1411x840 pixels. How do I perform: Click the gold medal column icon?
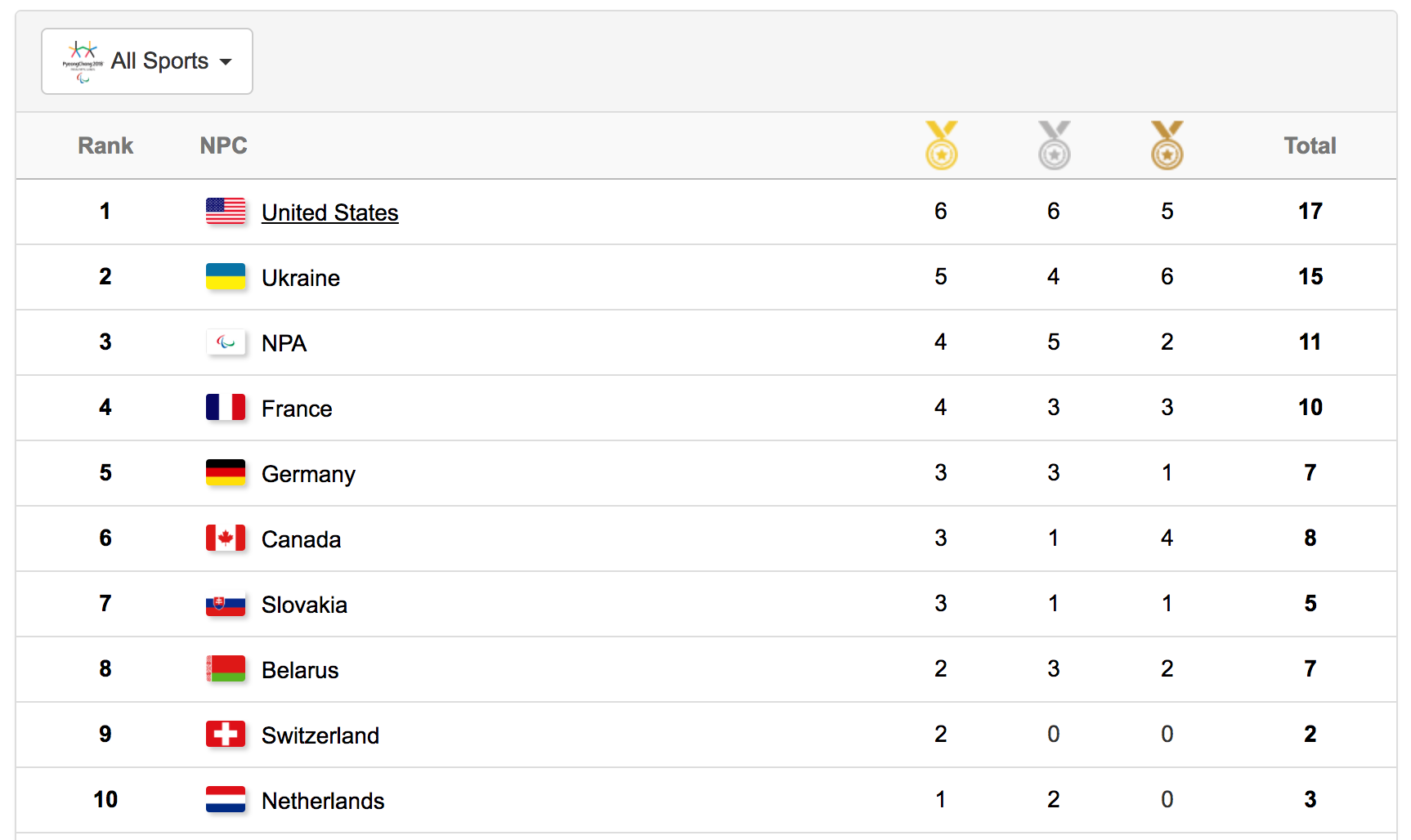coord(941,145)
